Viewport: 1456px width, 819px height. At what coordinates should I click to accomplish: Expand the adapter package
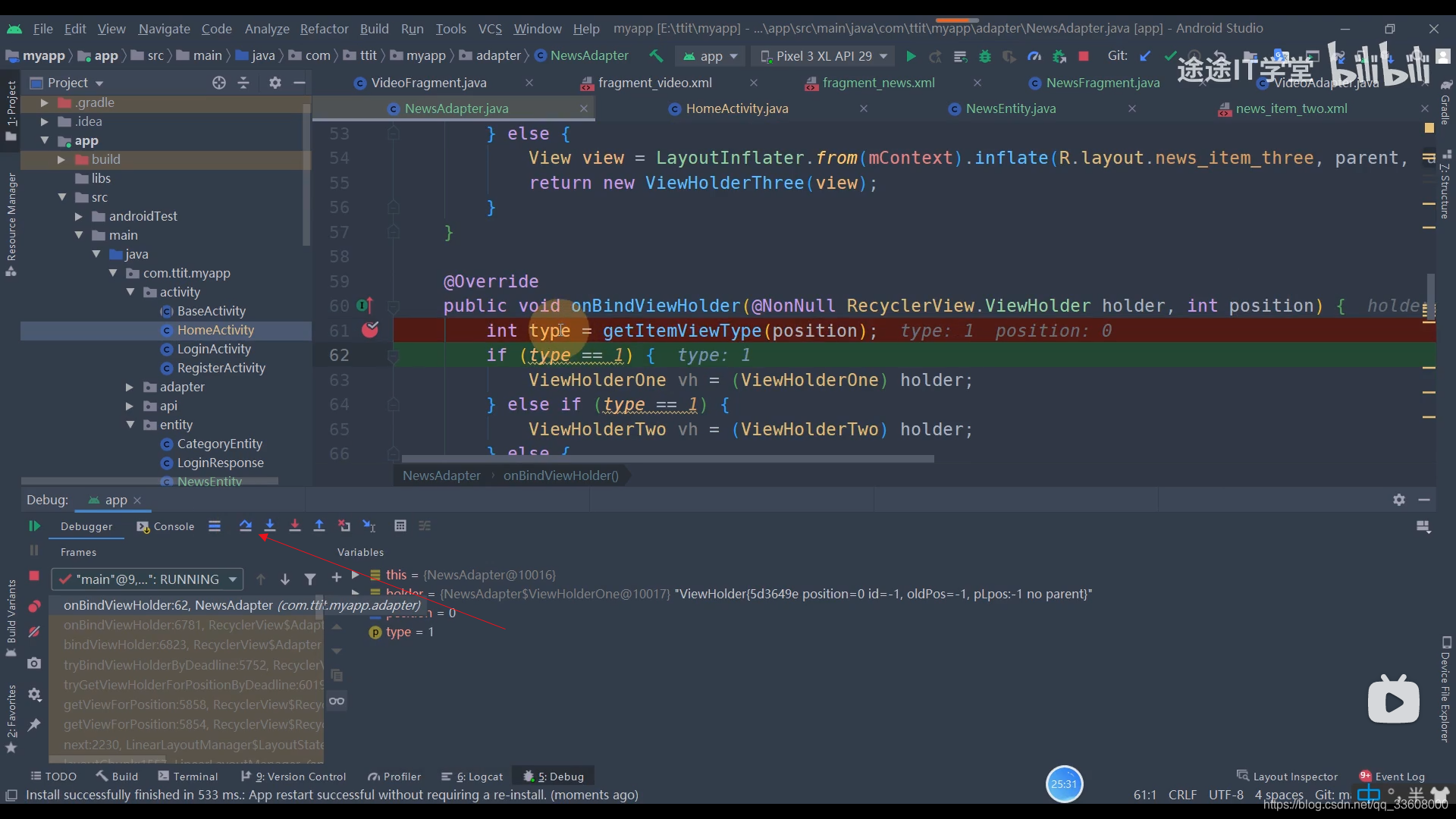coord(130,387)
